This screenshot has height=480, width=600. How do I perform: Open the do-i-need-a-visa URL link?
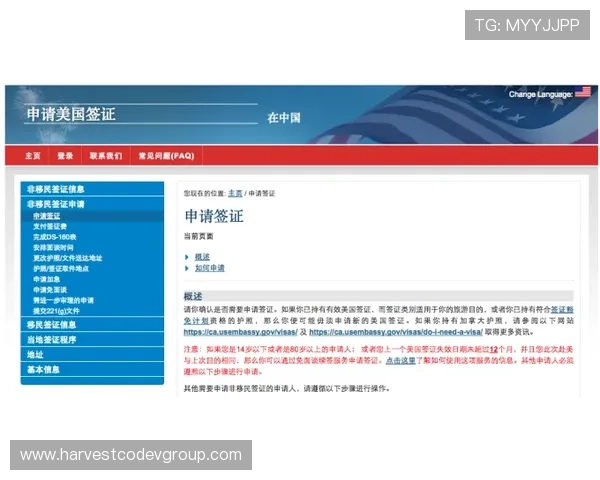[396, 332]
